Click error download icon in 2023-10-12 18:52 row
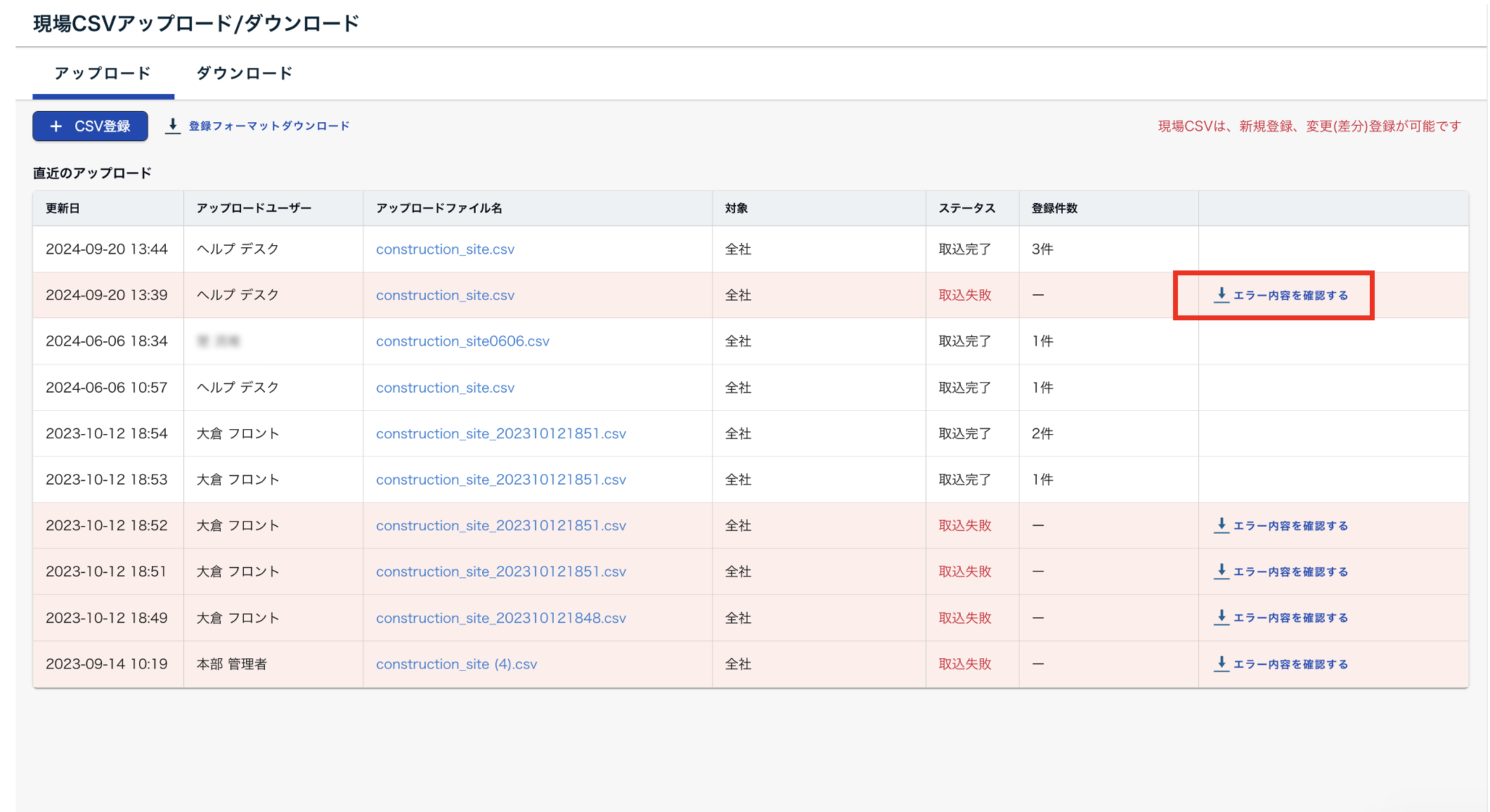The image size is (1490, 812). point(1222,525)
